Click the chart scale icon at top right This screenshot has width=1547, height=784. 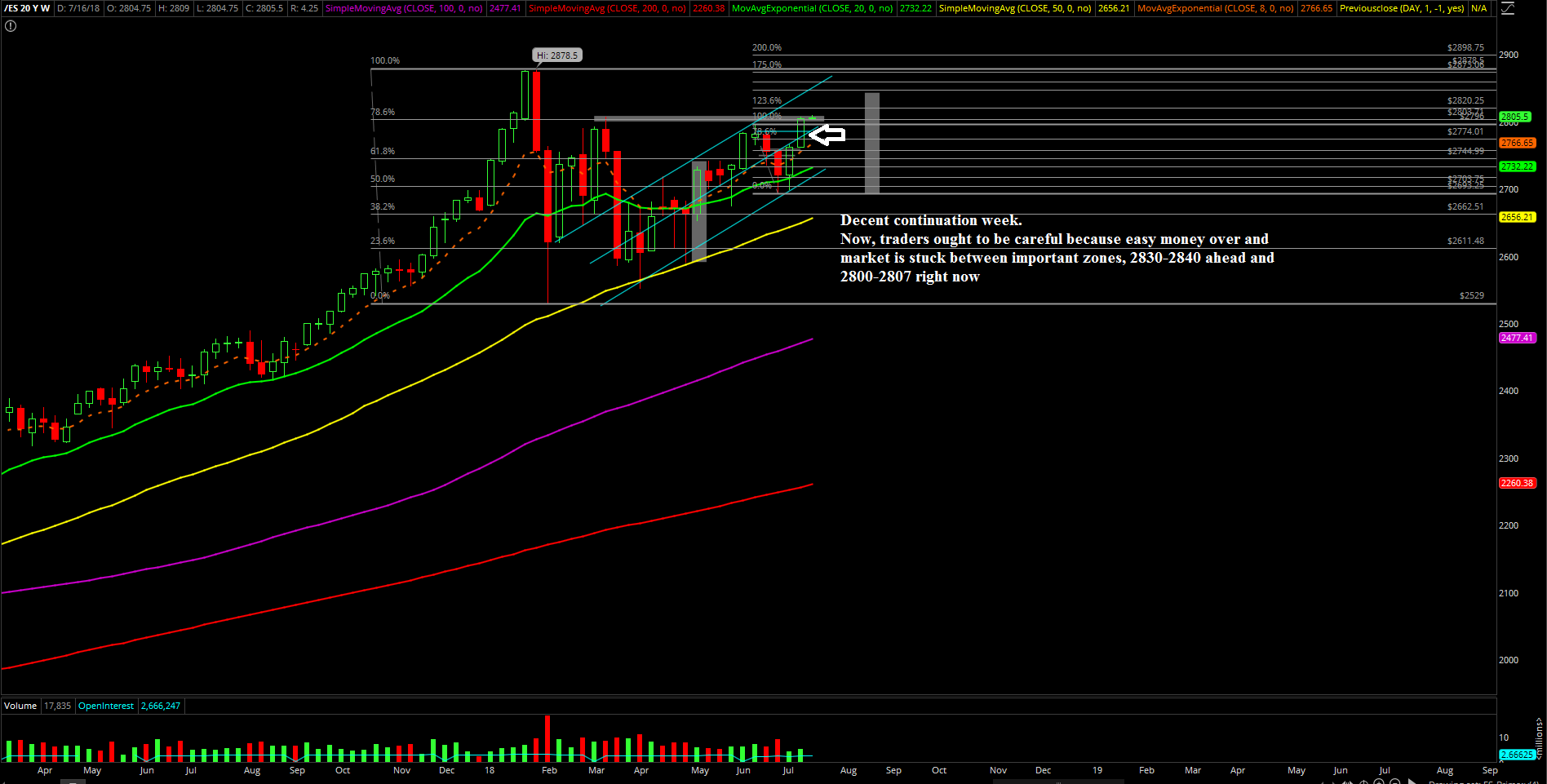coord(1508,8)
